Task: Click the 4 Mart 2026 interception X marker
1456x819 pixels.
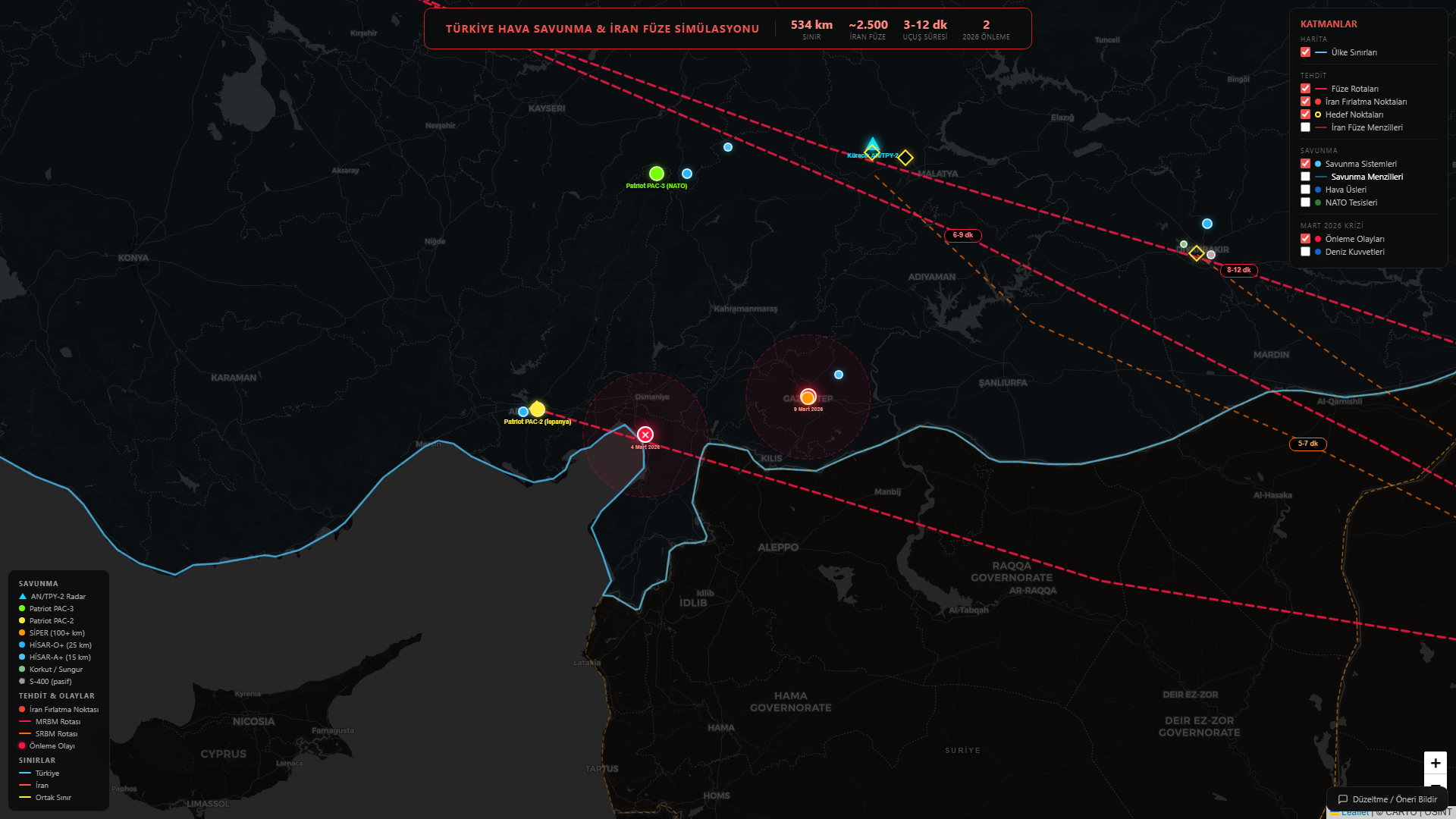Action: tap(645, 435)
